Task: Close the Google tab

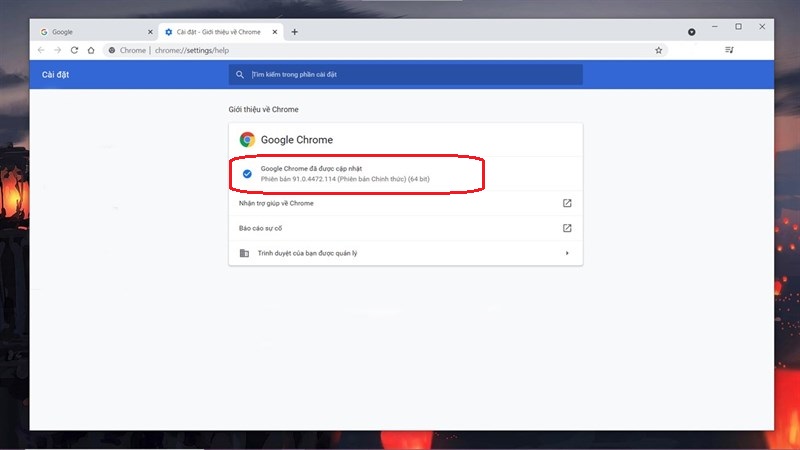Action: point(150,32)
